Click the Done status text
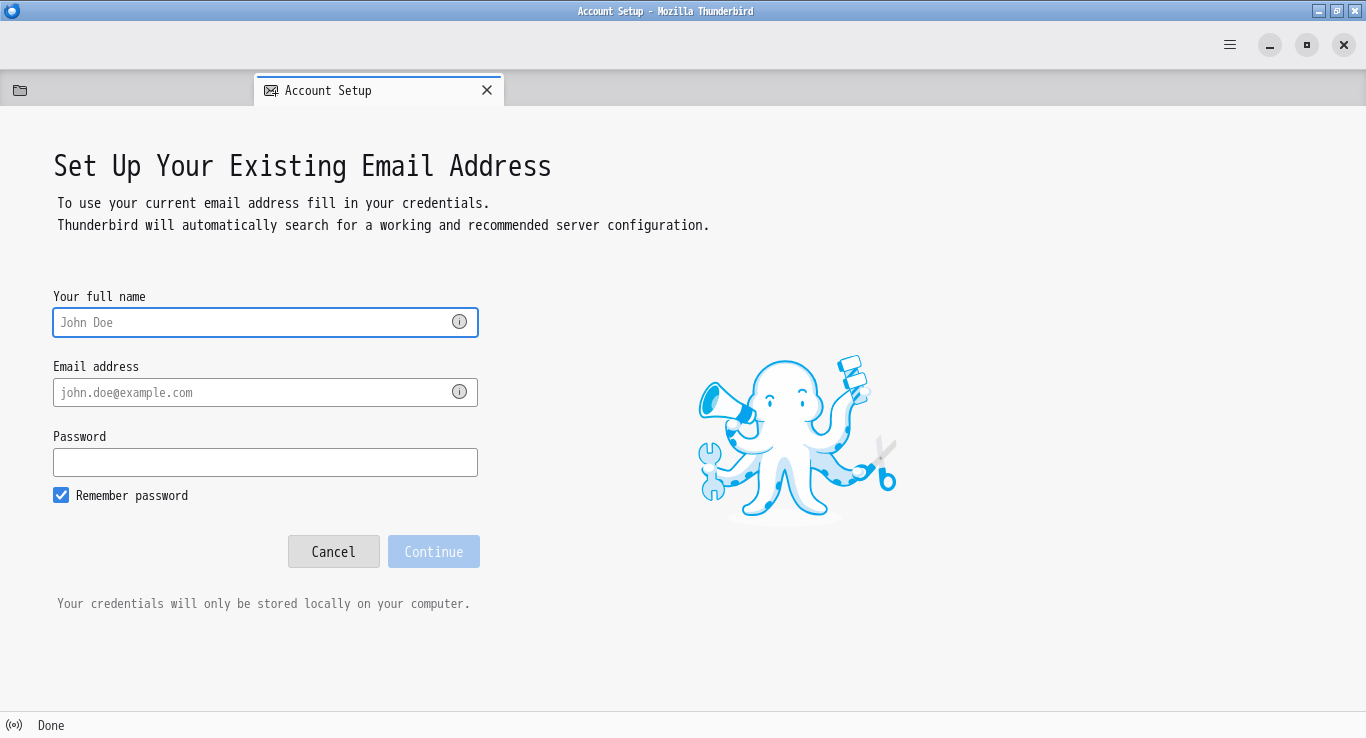Viewport: 1366px width, 738px height. (50, 725)
